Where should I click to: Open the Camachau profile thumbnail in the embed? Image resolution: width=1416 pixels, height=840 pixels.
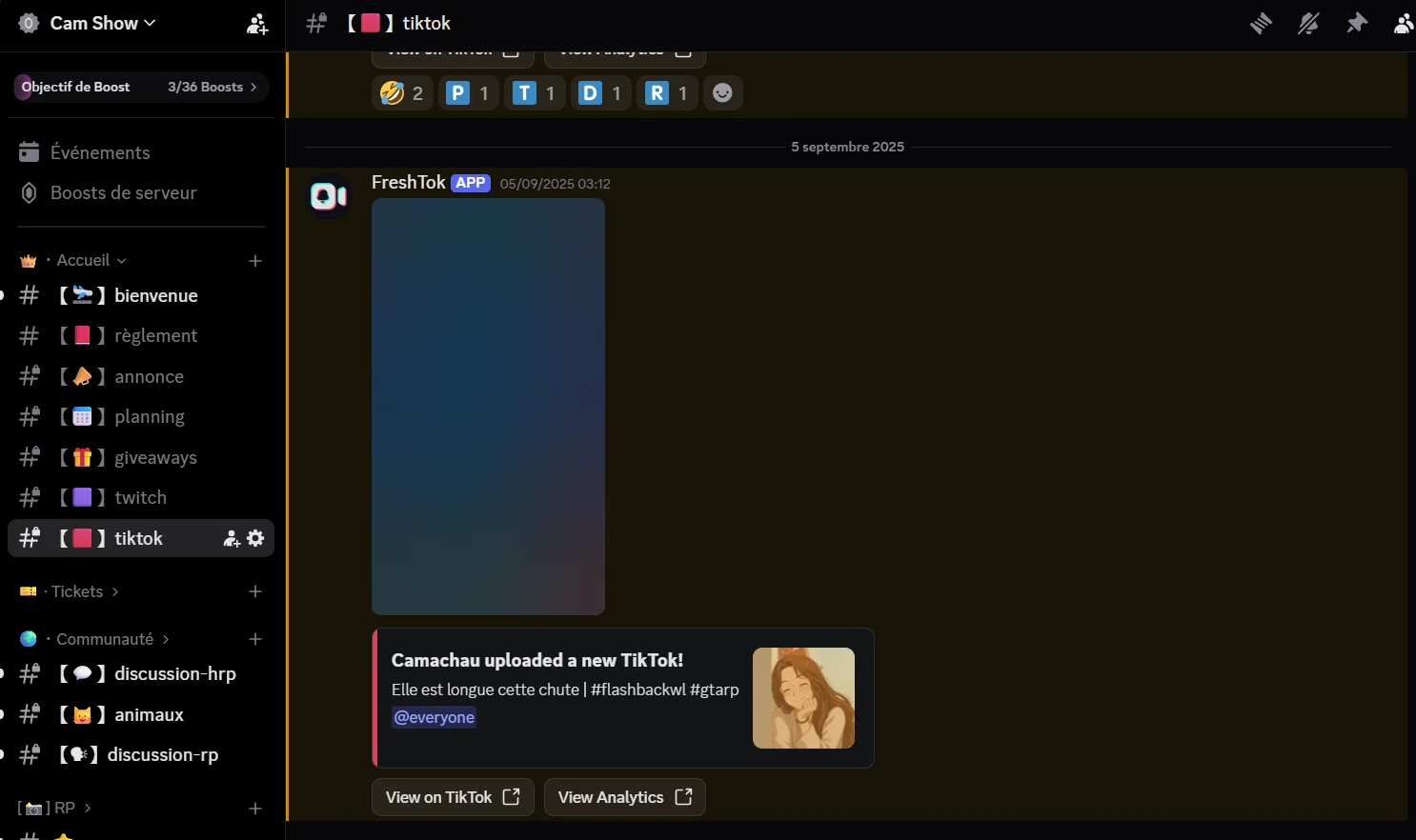803,698
